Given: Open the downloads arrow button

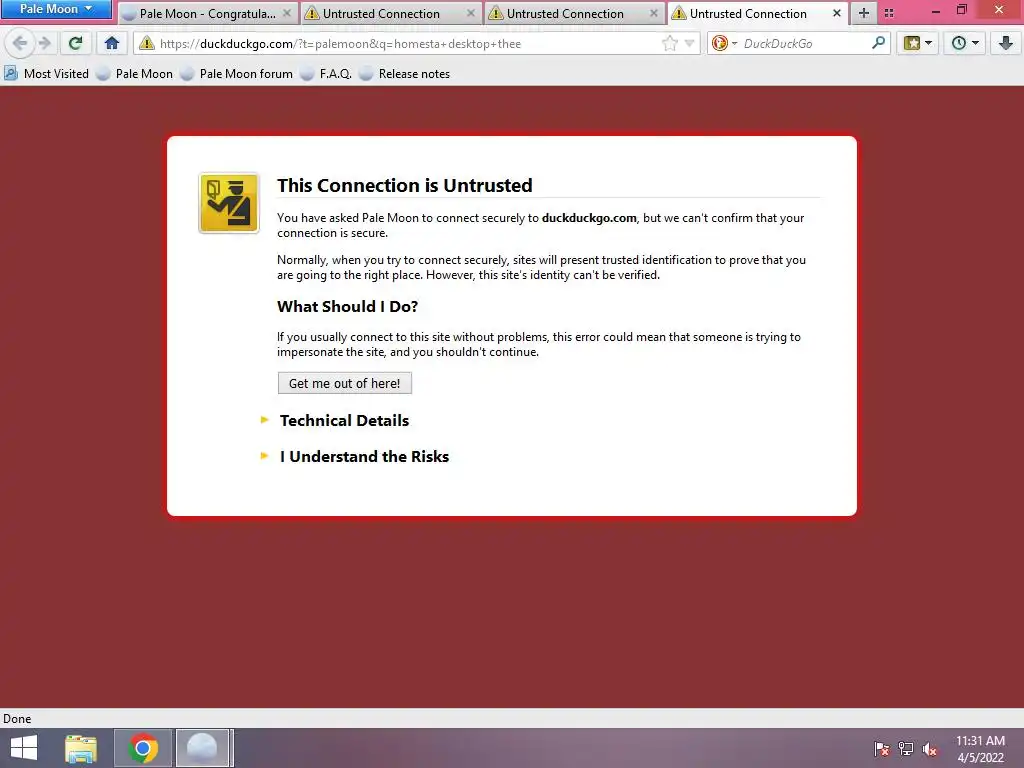Looking at the screenshot, I should [1006, 44].
